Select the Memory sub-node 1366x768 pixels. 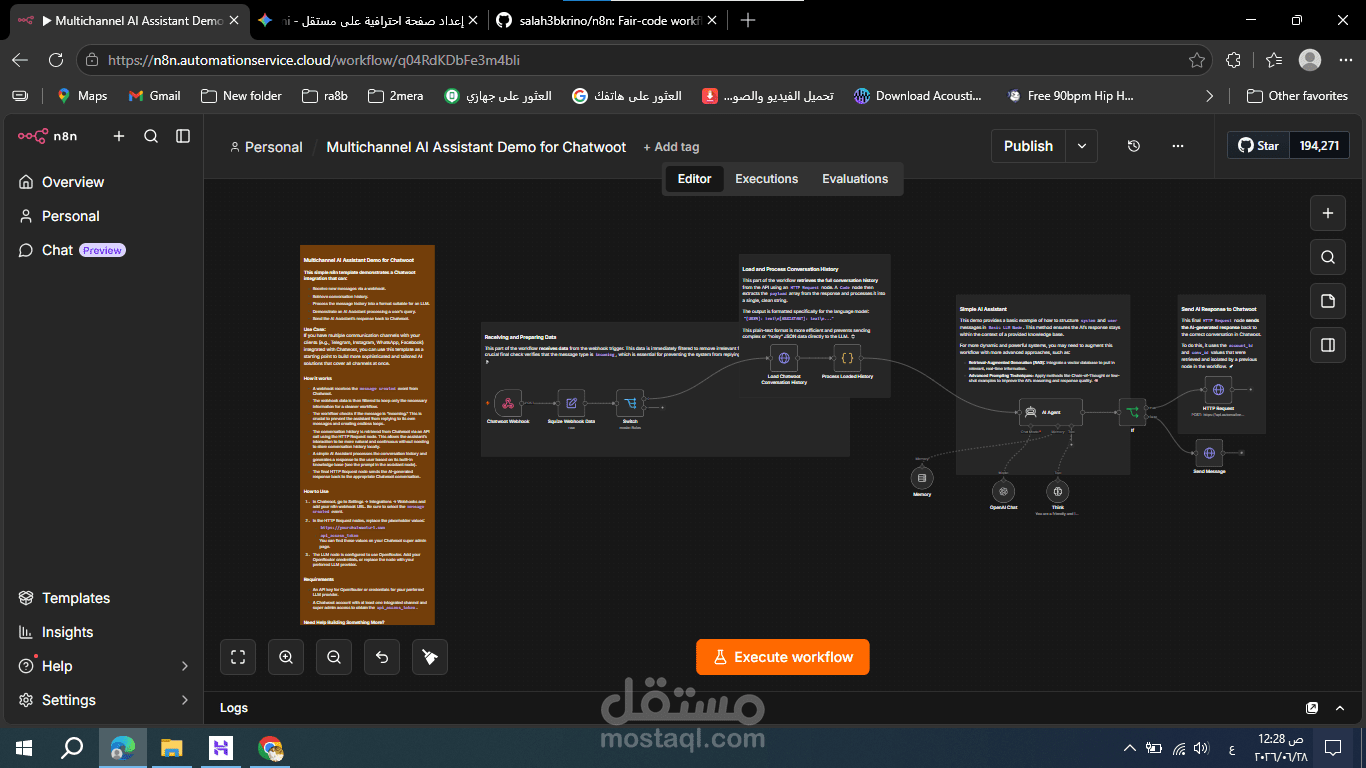pos(922,477)
